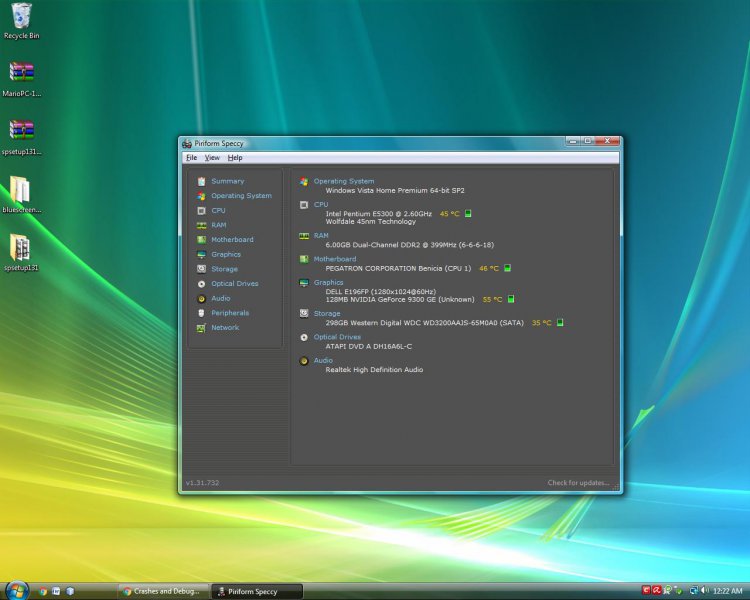Click the version number v1.31.732 text
Screen dimensions: 750x600
[202, 483]
